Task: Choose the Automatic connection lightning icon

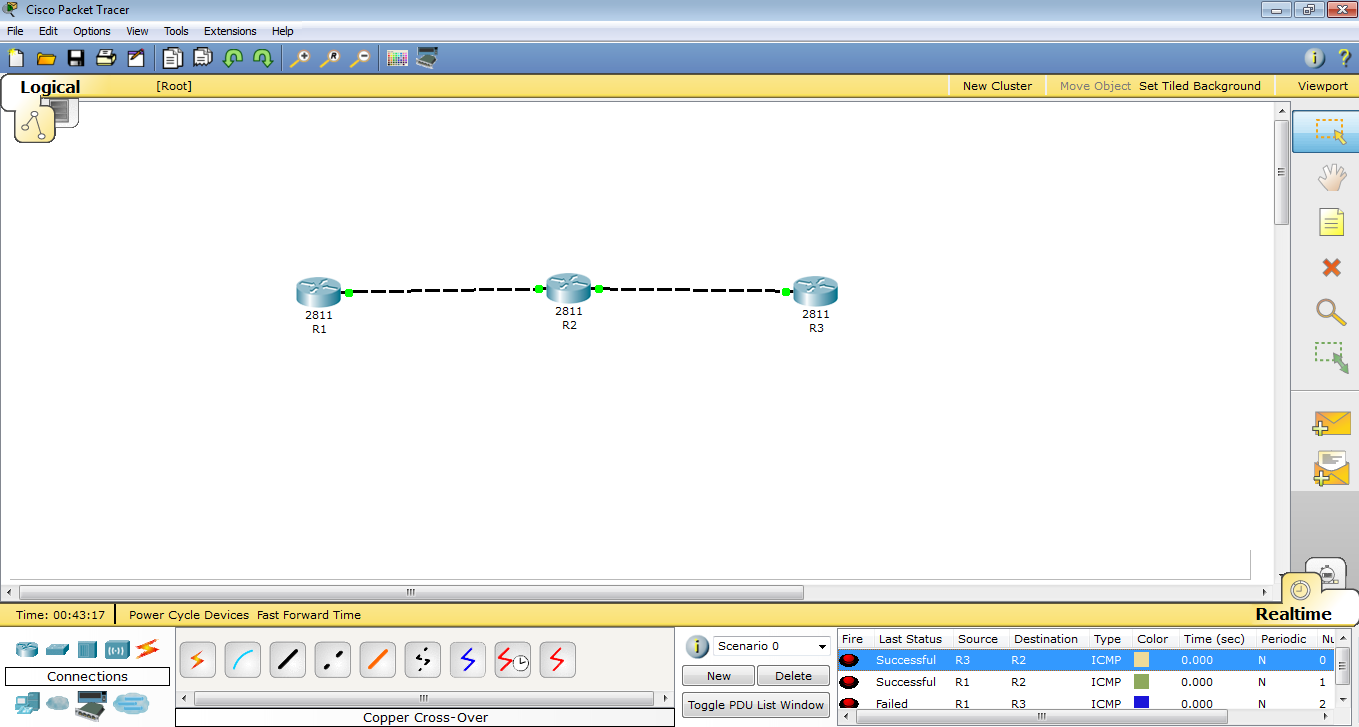Action: (x=197, y=659)
